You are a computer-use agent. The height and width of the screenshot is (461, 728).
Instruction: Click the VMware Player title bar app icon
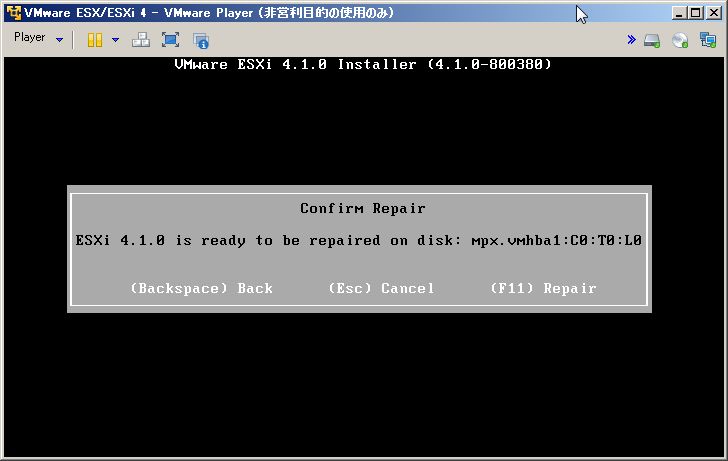coord(13,13)
